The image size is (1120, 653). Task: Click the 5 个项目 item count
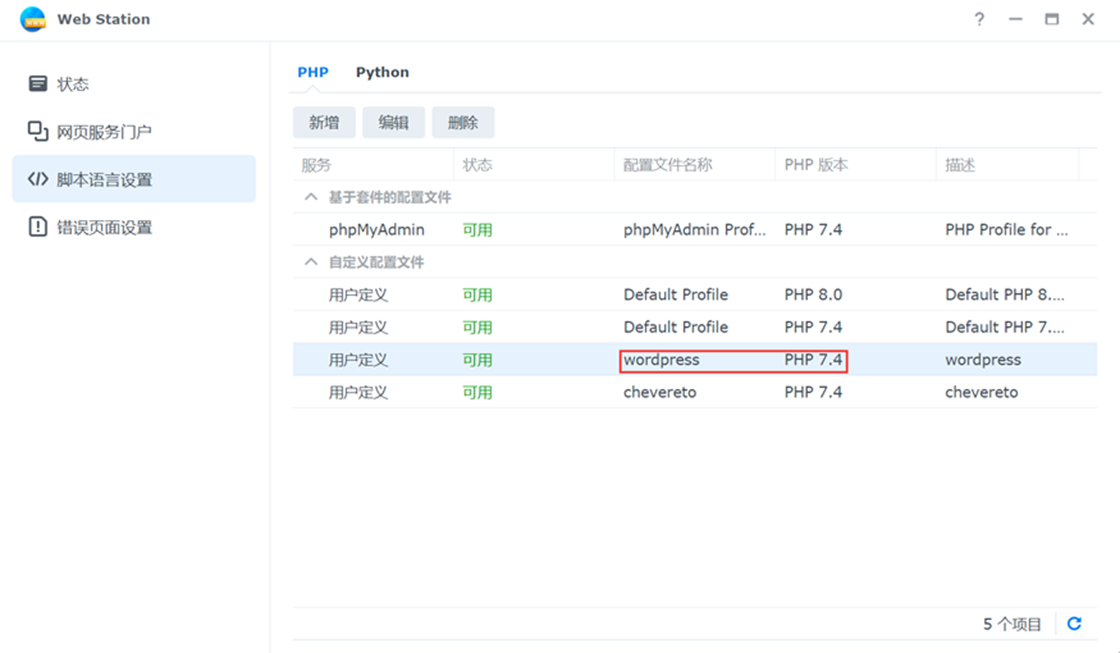[x=1011, y=624]
